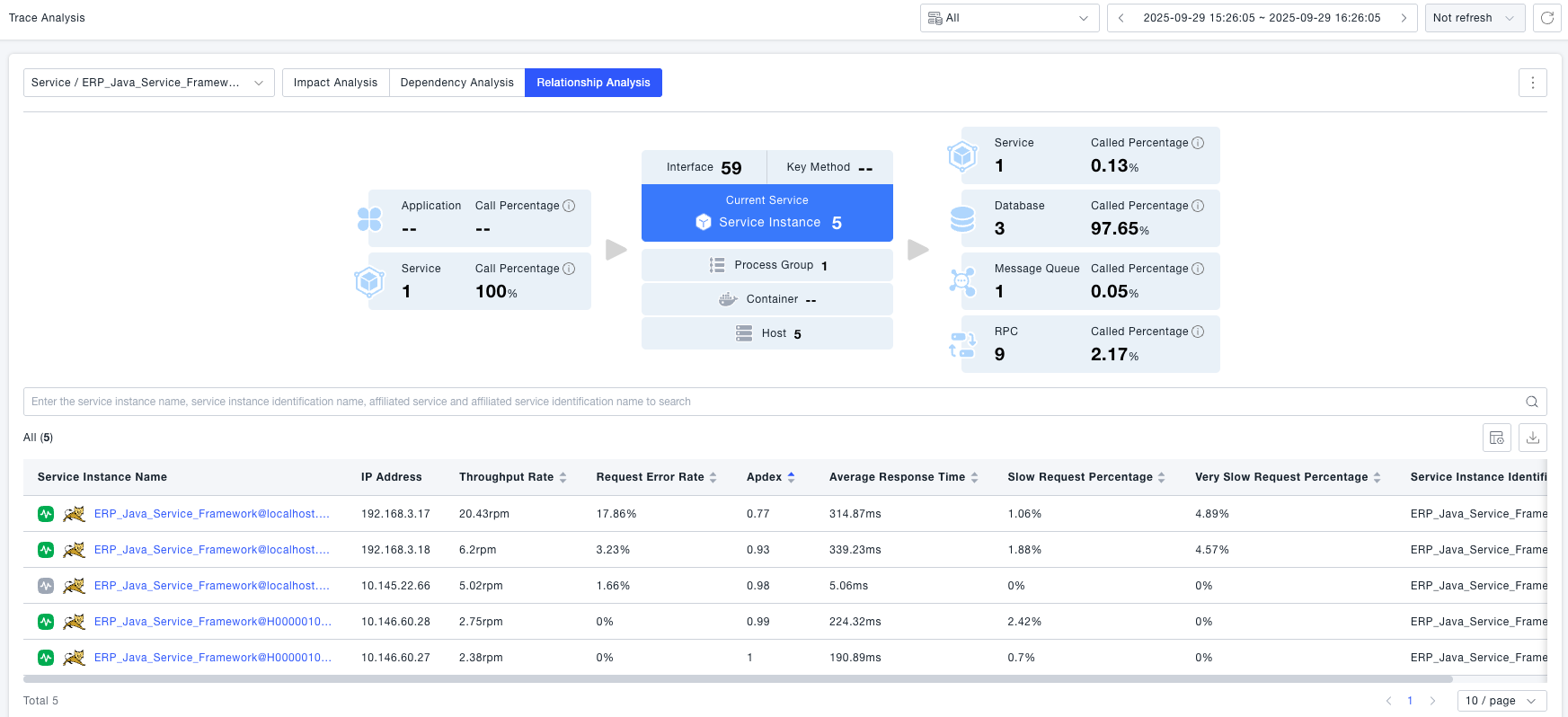Open the three-dot more options menu

(1532, 83)
